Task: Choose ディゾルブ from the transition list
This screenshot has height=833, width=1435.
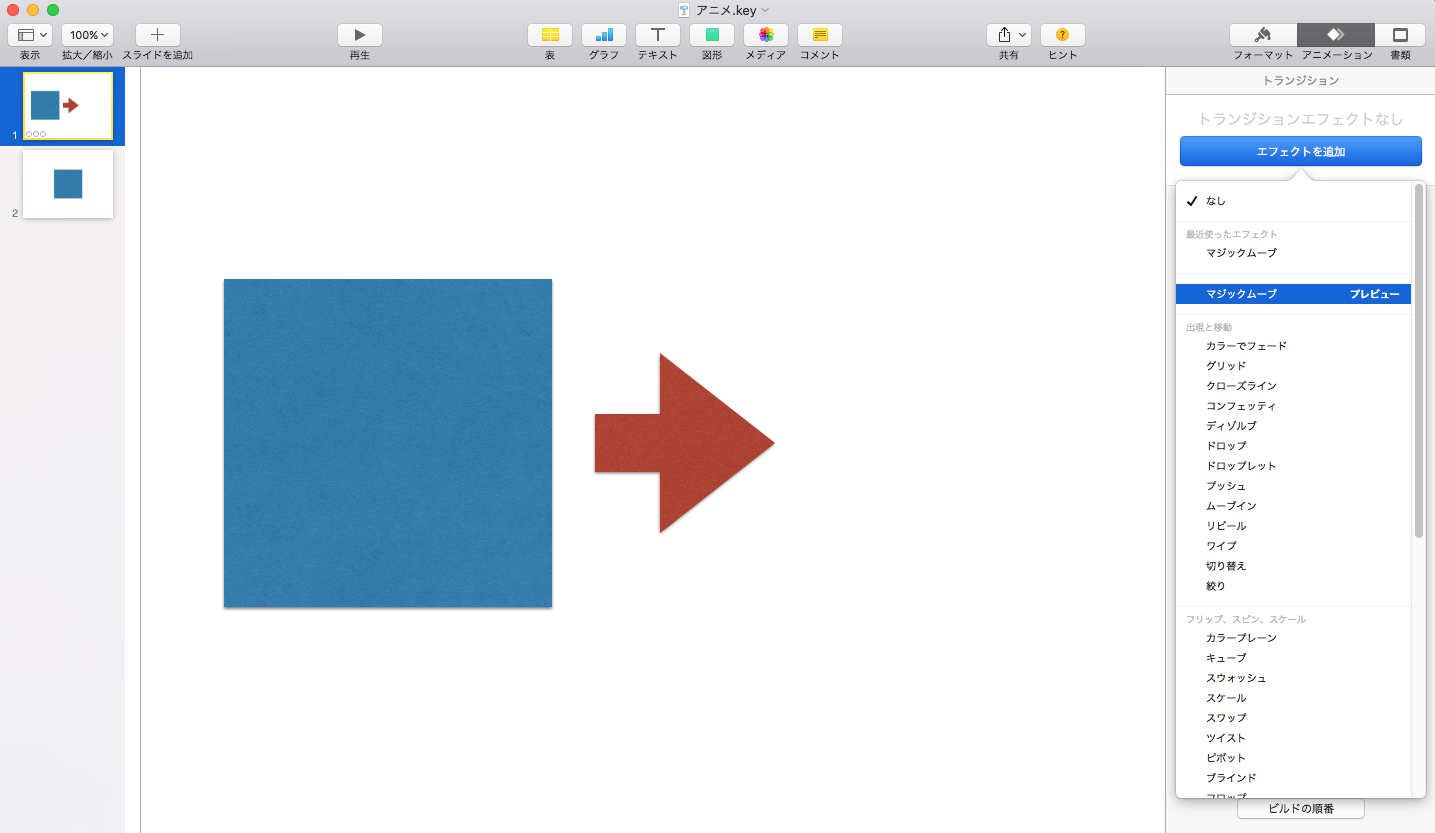Action: coord(1231,426)
